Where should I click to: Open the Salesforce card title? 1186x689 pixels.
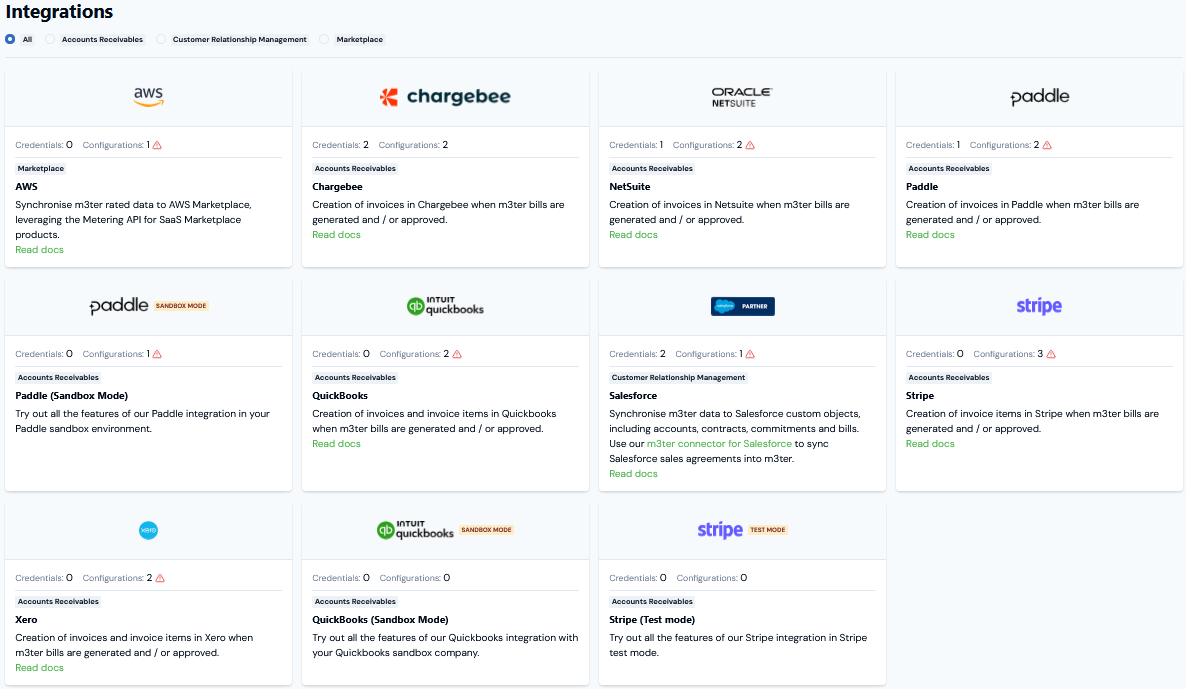point(633,396)
